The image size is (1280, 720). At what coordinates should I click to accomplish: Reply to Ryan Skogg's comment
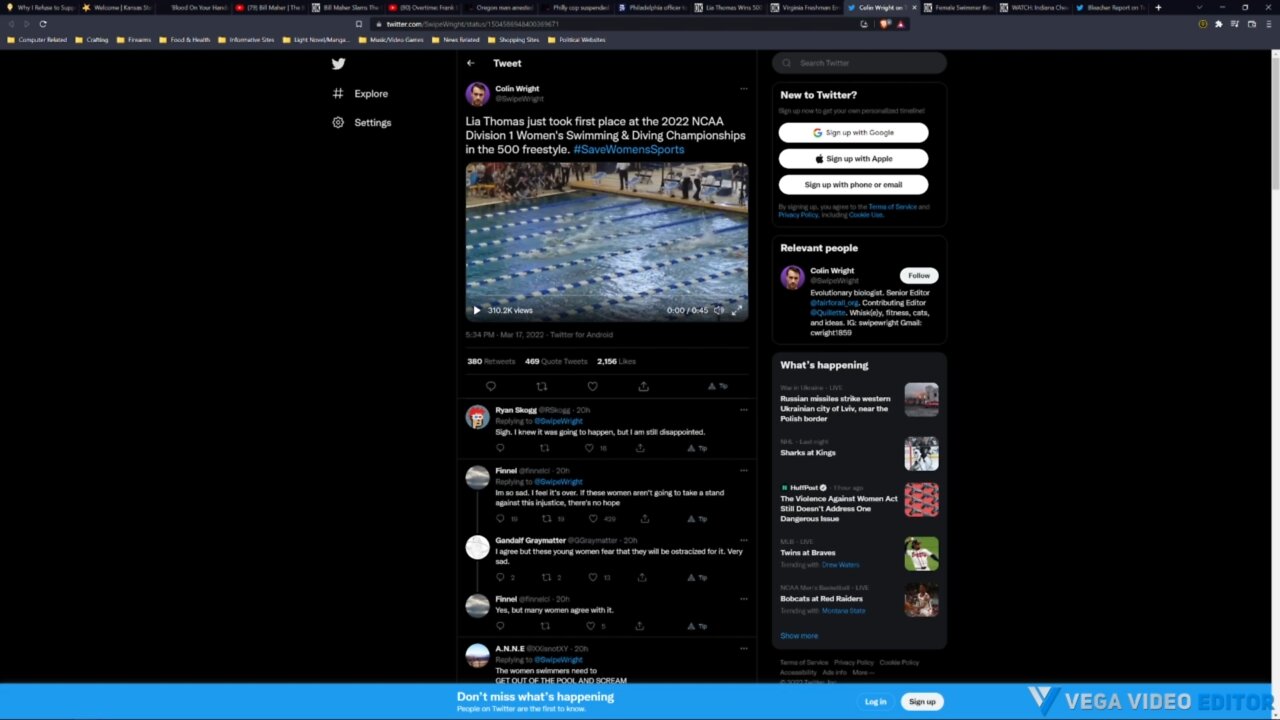500,448
